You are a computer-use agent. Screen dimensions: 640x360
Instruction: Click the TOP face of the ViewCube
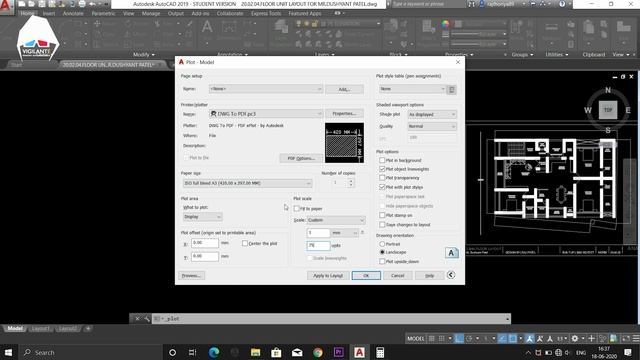pos(608,110)
